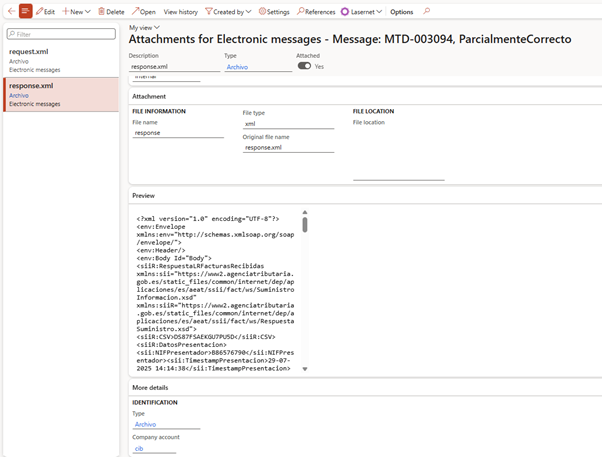Click the Edit pencil button
This screenshot has height=457, width=602.
click(x=46, y=12)
